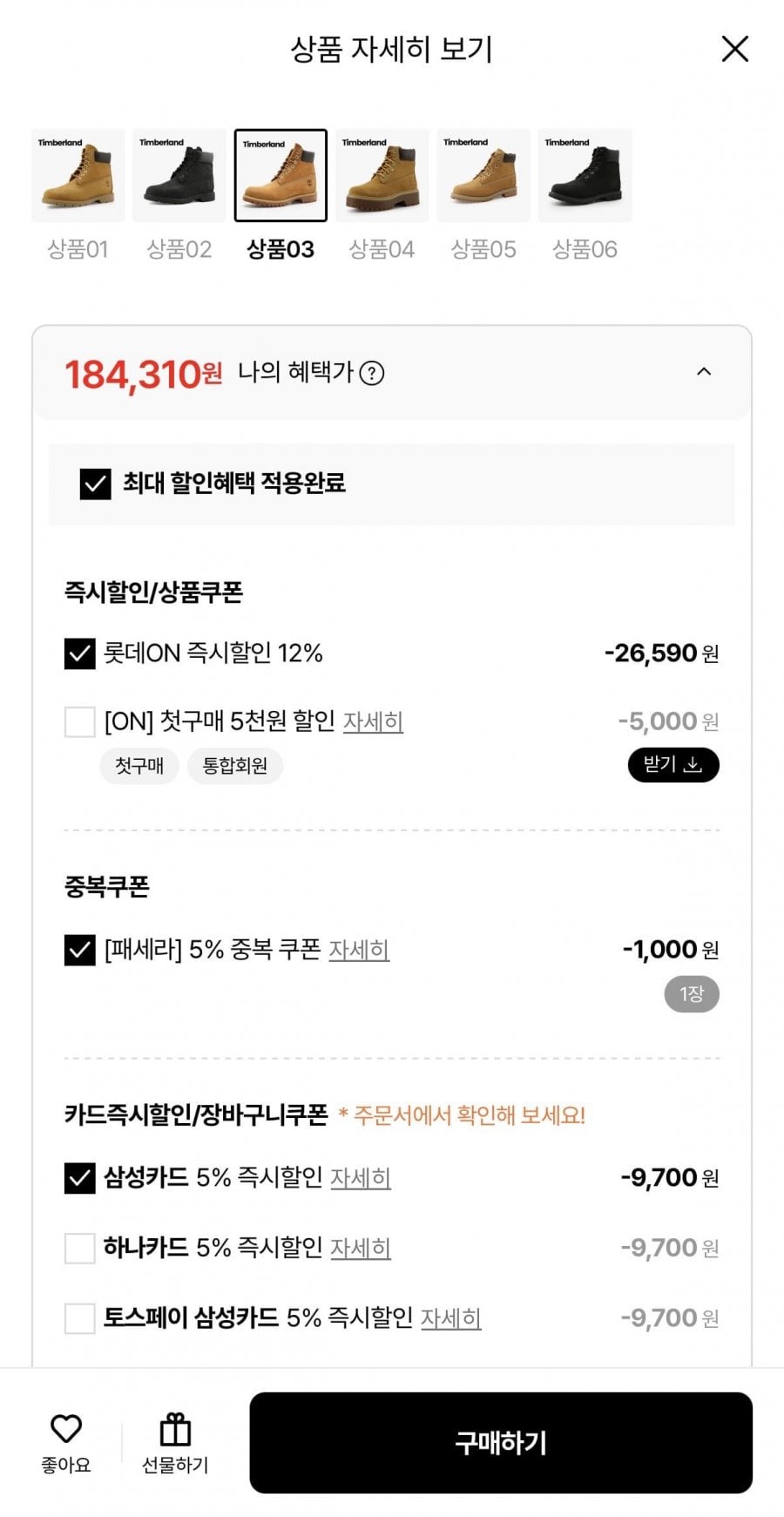Click the 1장 coupon count badge
Screen dimensions: 784x1517
coord(692,994)
